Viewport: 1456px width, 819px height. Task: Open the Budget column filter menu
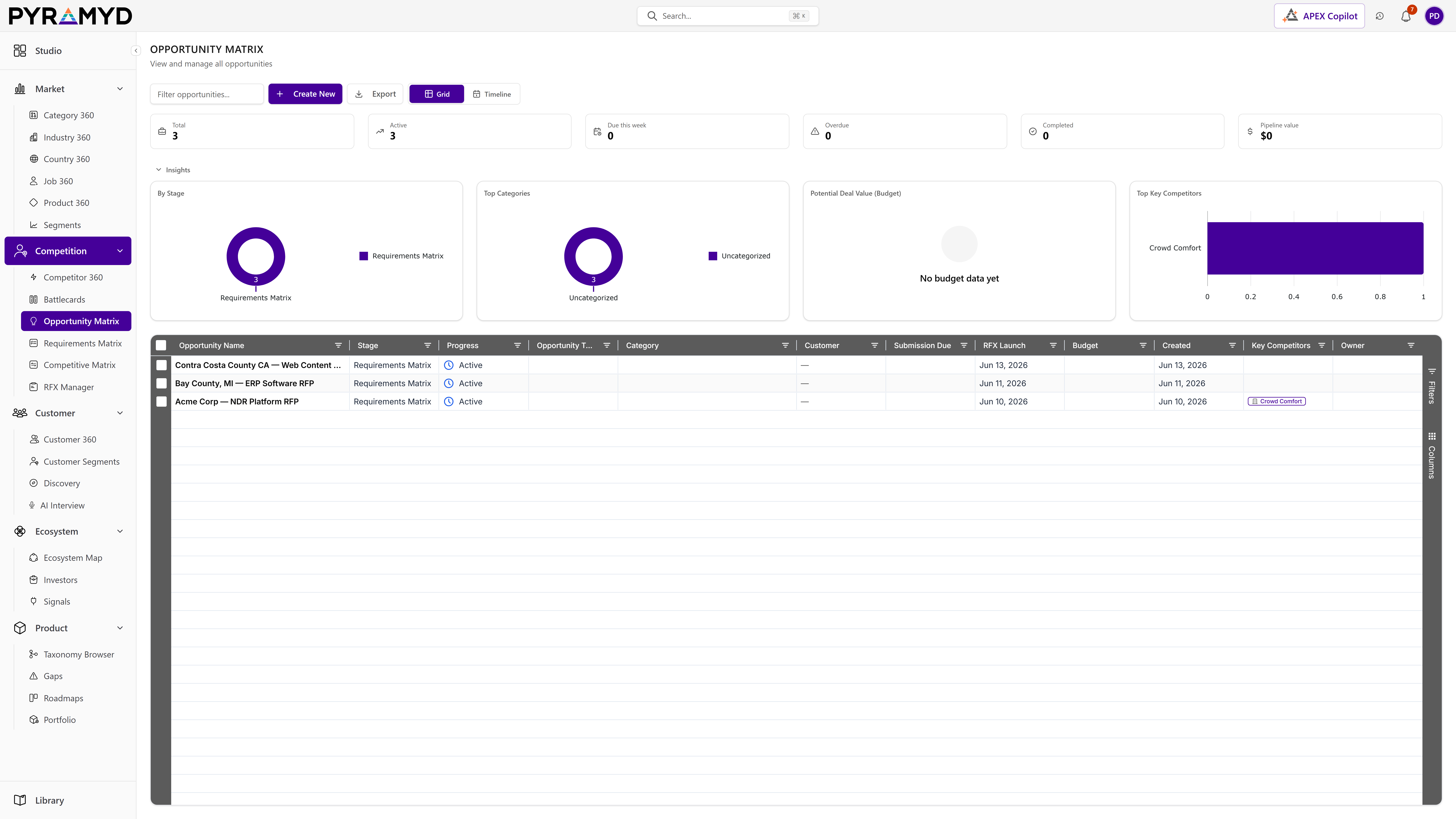tap(1143, 345)
